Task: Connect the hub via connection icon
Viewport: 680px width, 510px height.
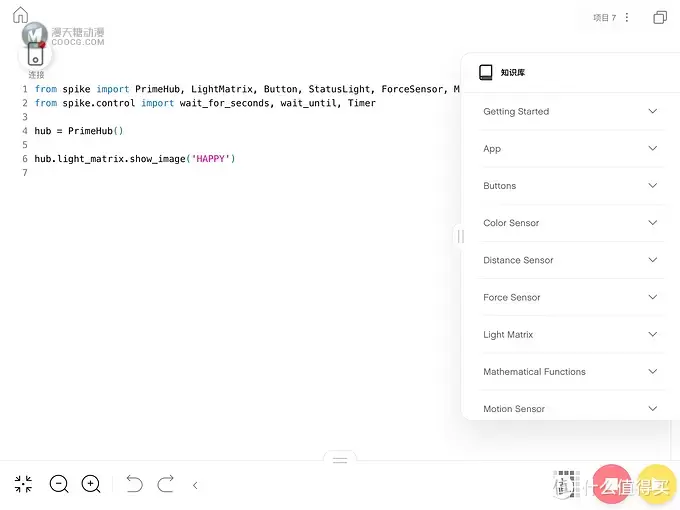Action: [x=36, y=55]
